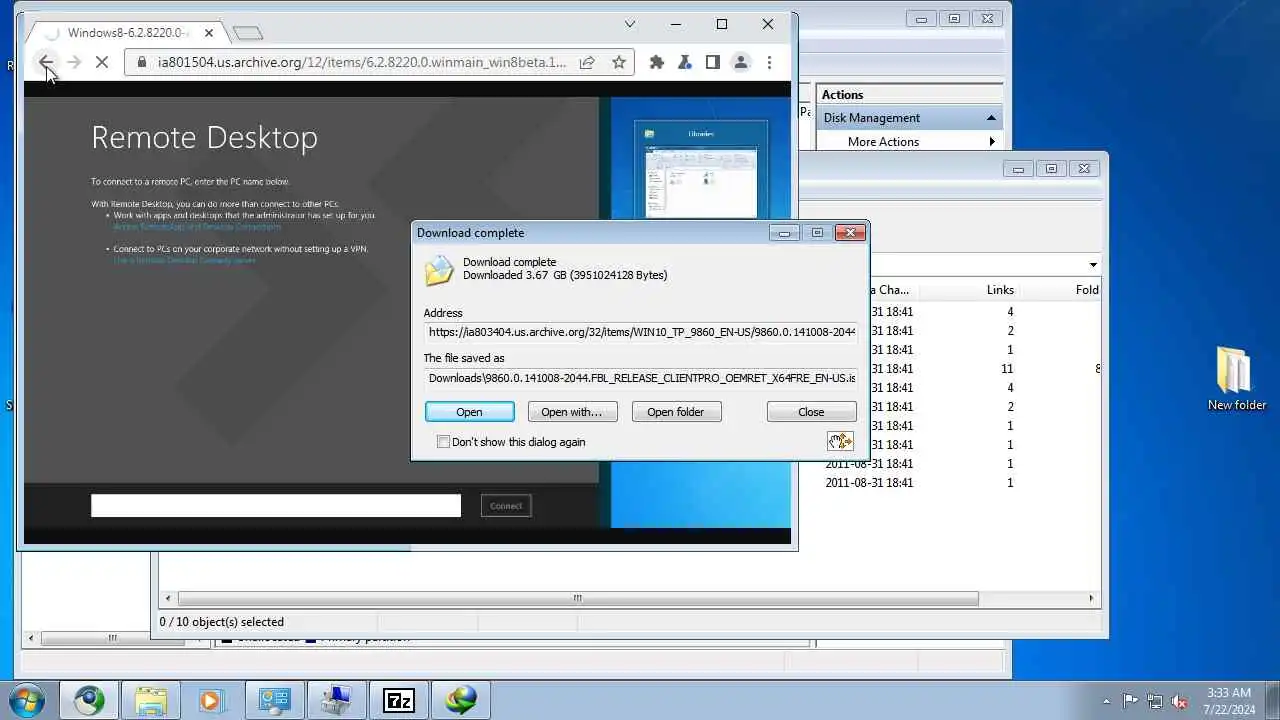Click the Close button in the download dialog
Screen dimensions: 1280x720
[811, 412]
